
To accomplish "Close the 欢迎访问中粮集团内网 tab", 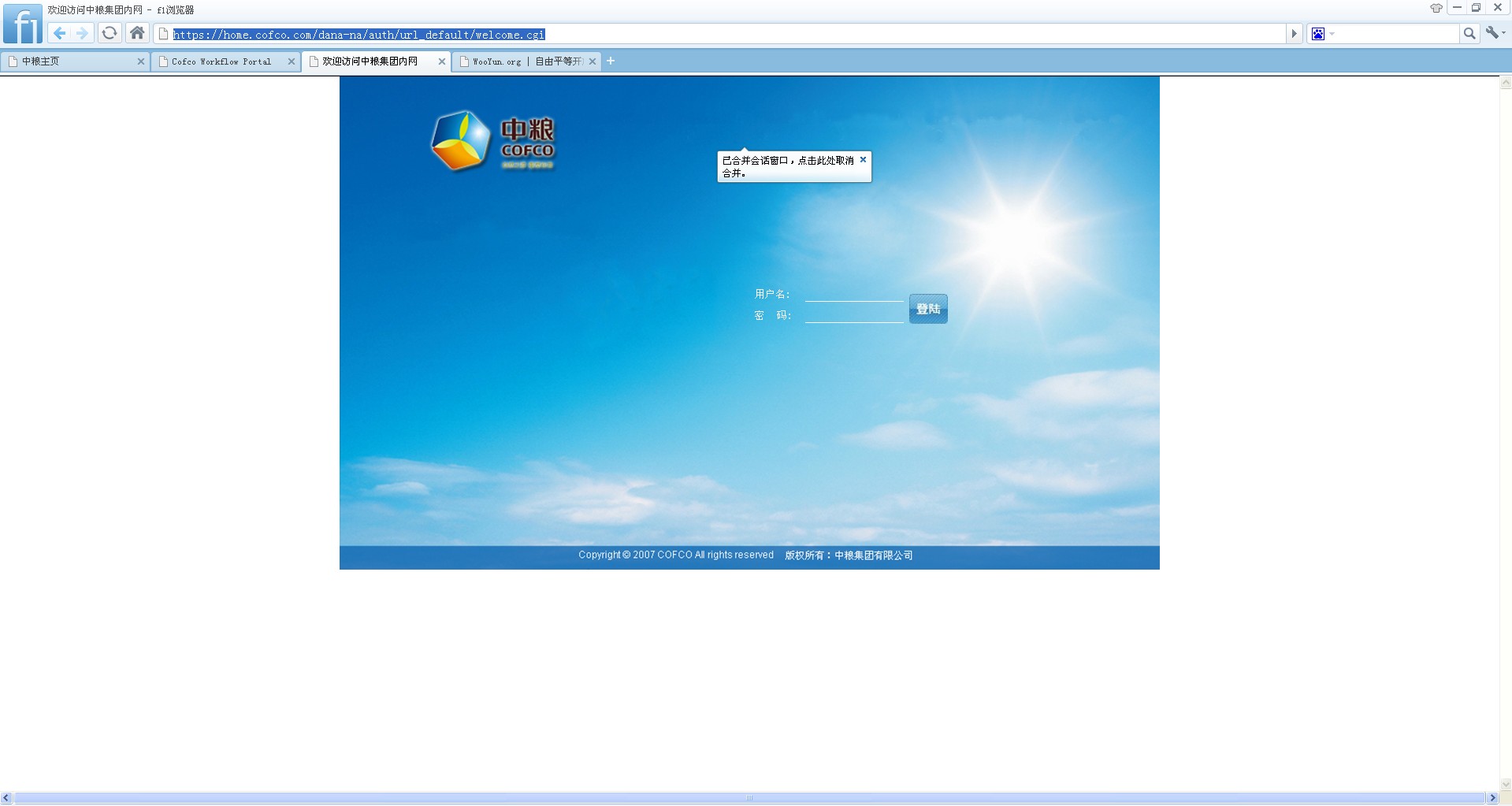I will [x=442, y=61].
